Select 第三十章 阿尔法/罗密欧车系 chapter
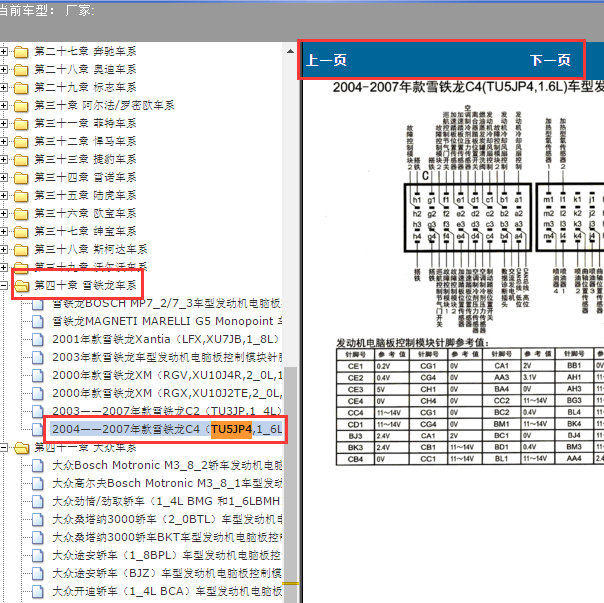This screenshot has width=604, height=603. [104, 105]
